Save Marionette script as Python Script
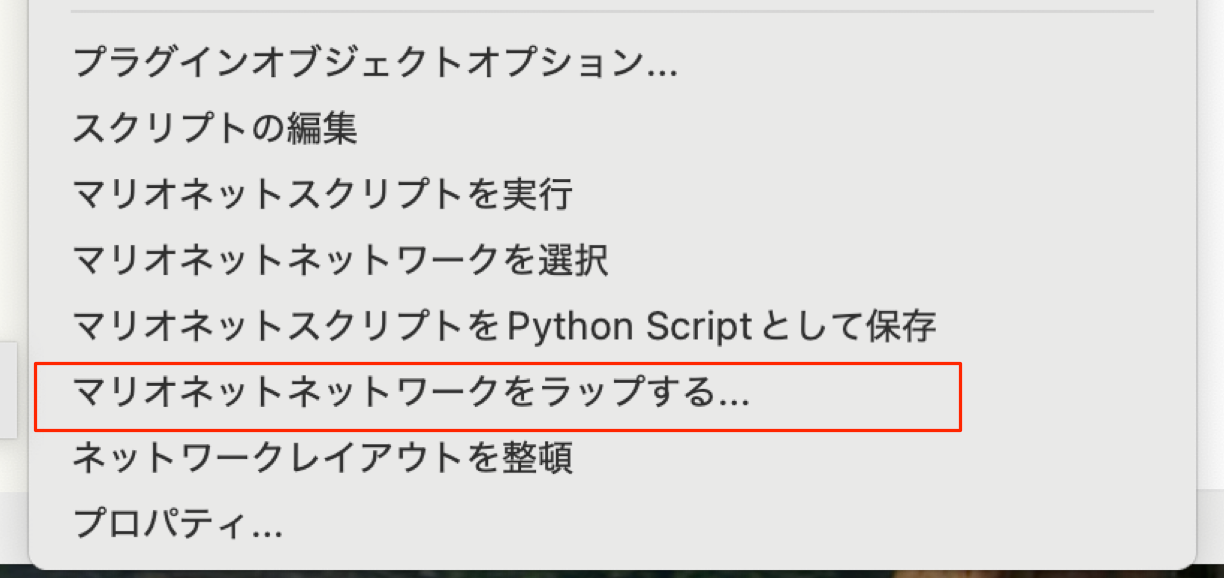The height and width of the screenshot is (578, 1224). 505,326
